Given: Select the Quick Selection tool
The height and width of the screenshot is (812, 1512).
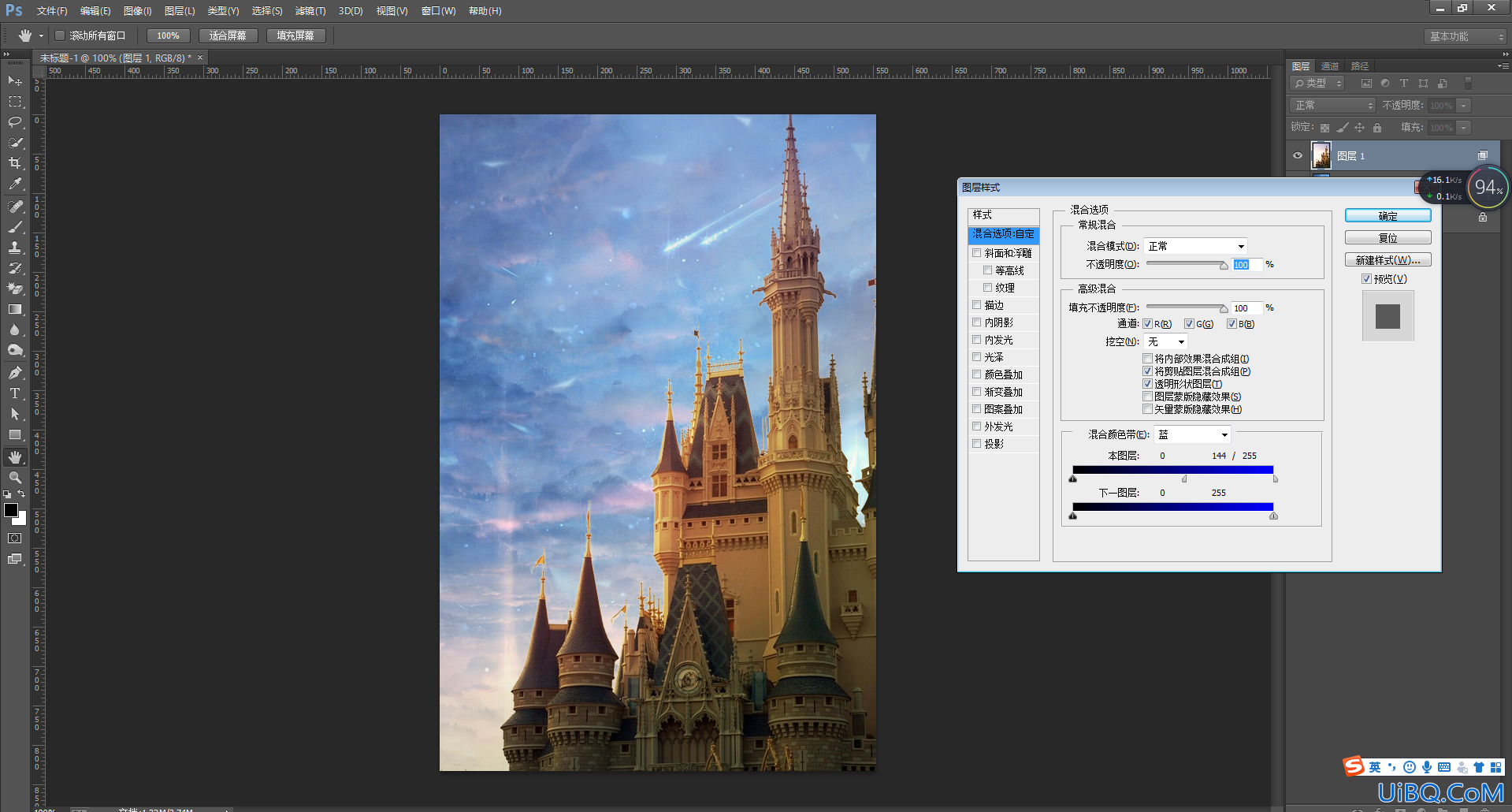Looking at the screenshot, I should pyautogui.click(x=15, y=143).
